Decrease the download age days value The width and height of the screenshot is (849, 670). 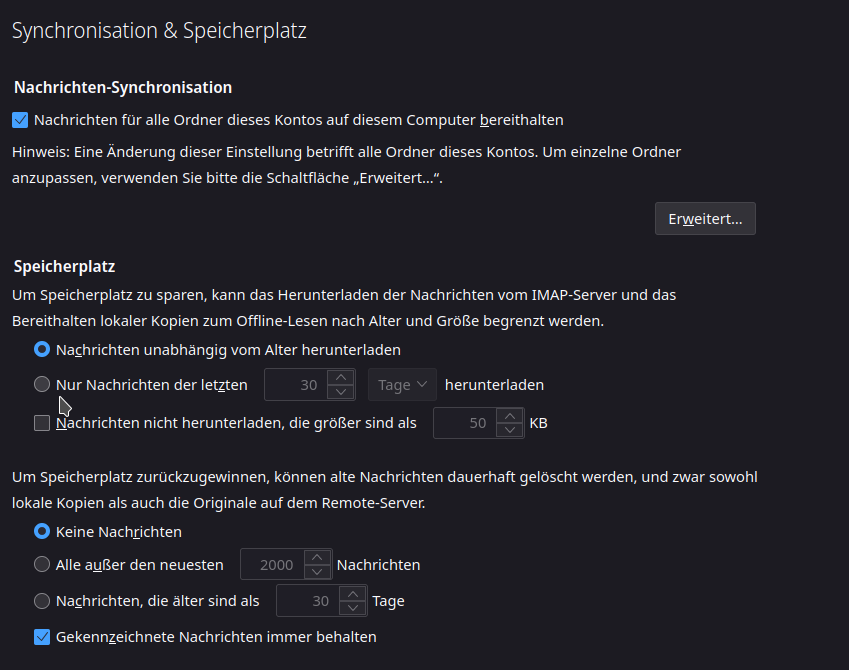click(341, 392)
